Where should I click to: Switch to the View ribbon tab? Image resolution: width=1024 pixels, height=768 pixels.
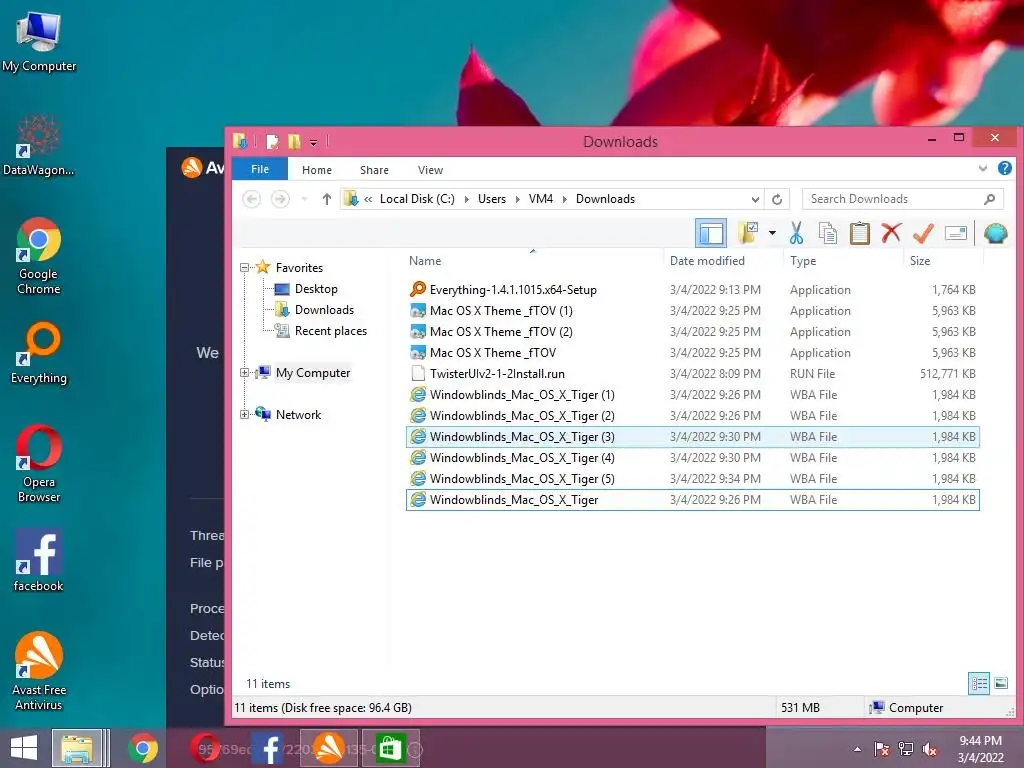430,170
